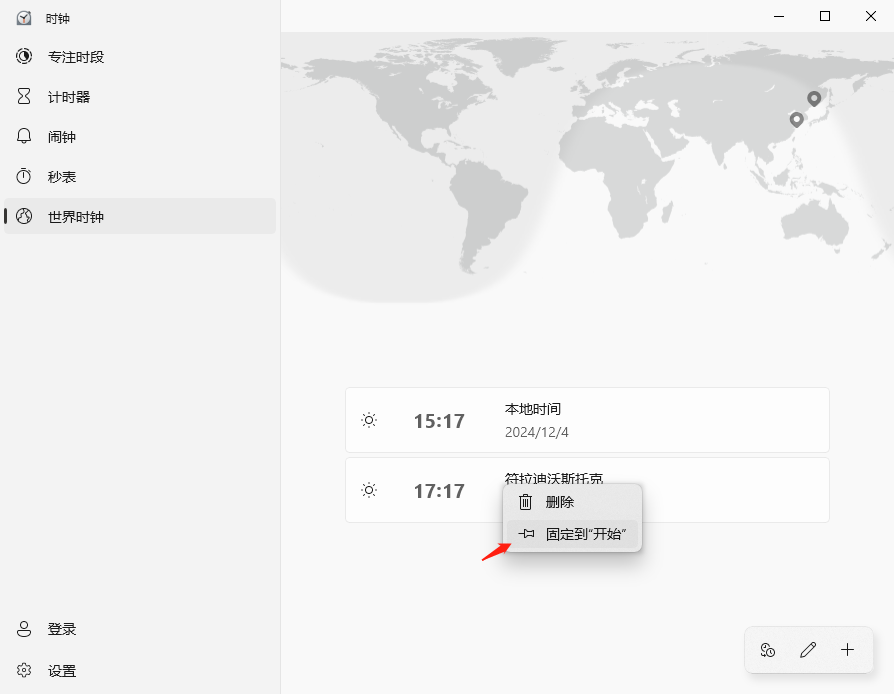
Task: Click the pencil edit clocks icon
Action: click(808, 650)
